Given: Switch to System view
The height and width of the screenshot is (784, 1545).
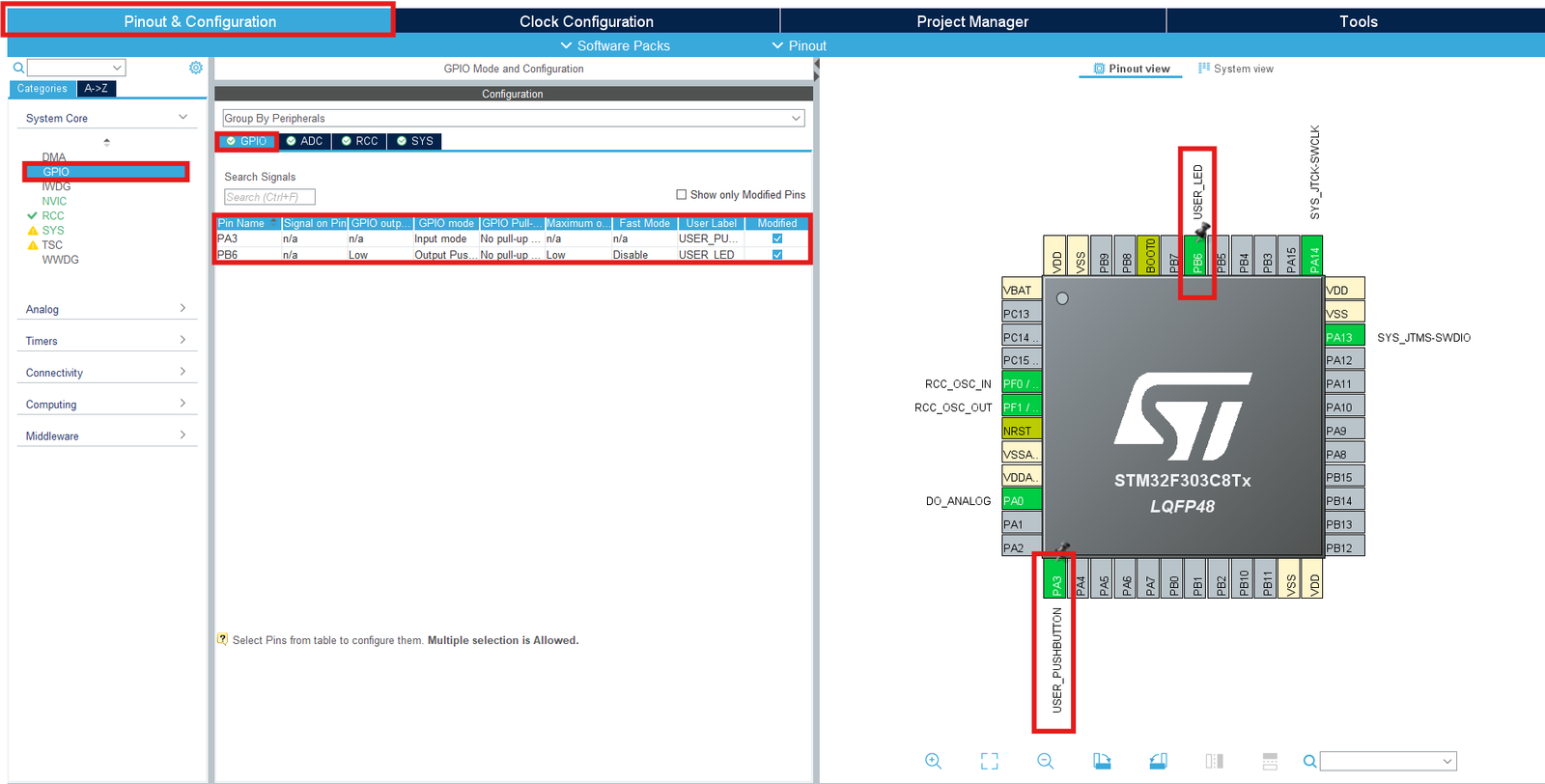Looking at the screenshot, I should [1236, 69].
